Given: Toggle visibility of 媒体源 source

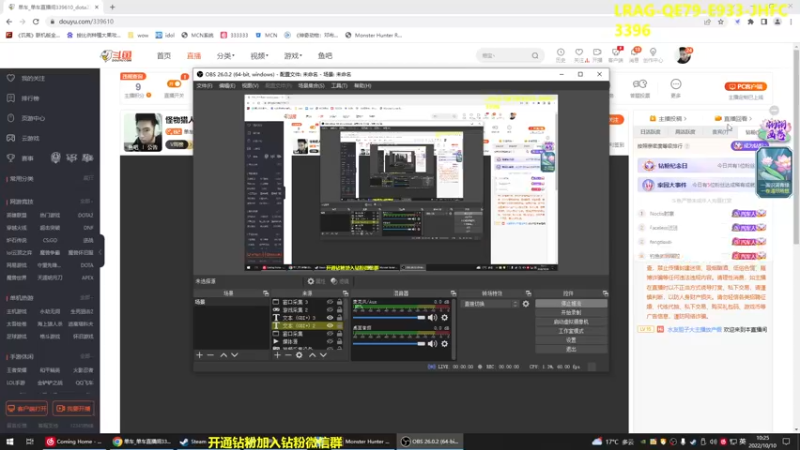Looking at the screenshot, I should pos(330,341).
